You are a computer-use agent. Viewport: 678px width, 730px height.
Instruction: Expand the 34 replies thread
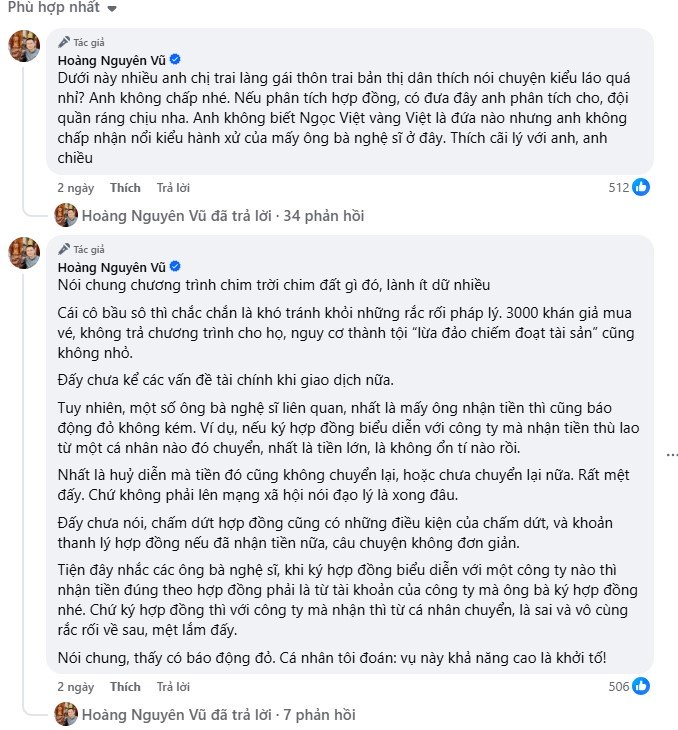pyautogui.click(x=224, y=215)
